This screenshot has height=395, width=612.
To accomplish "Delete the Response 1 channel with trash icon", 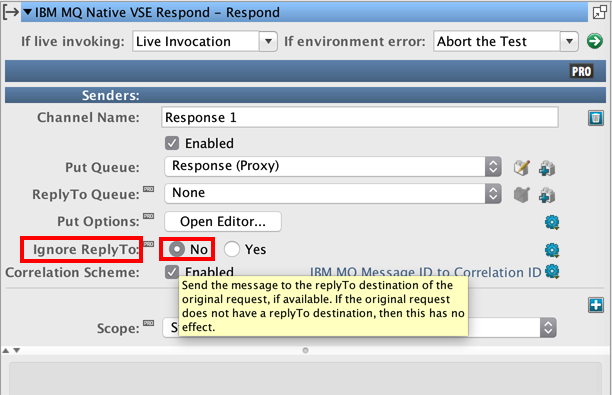I will pyautogui.click(x=596, y=117).
